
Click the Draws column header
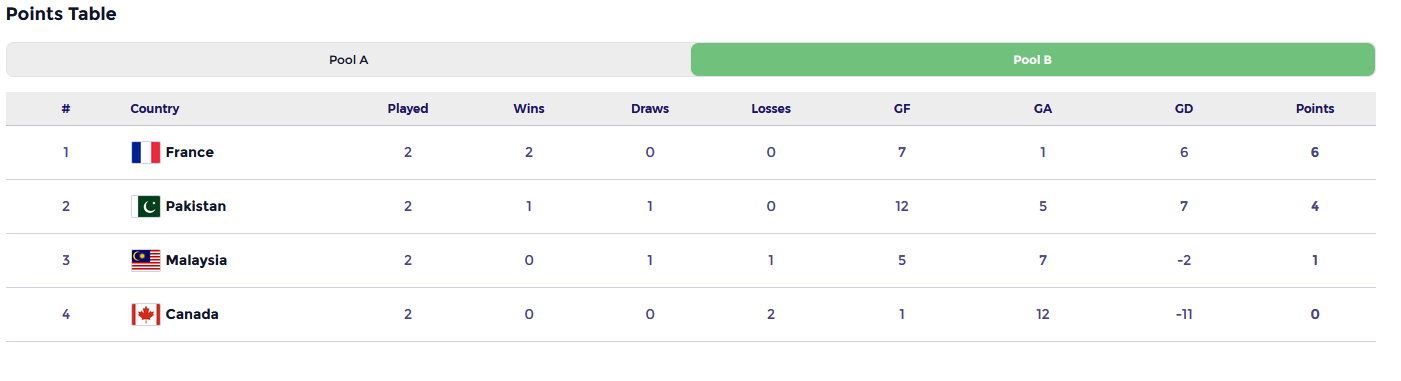pos(650,109)
